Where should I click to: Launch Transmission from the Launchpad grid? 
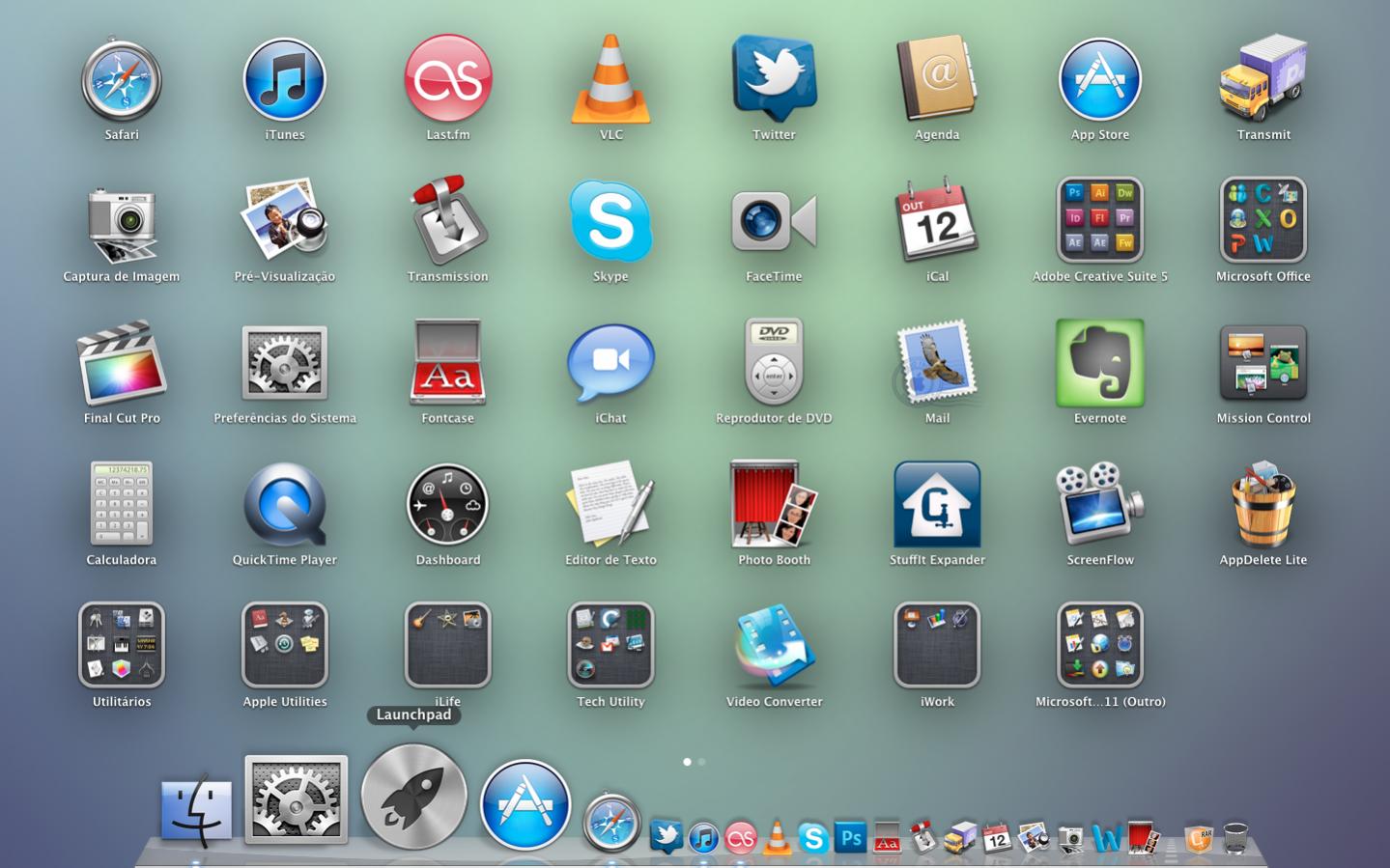coord(448,220)
